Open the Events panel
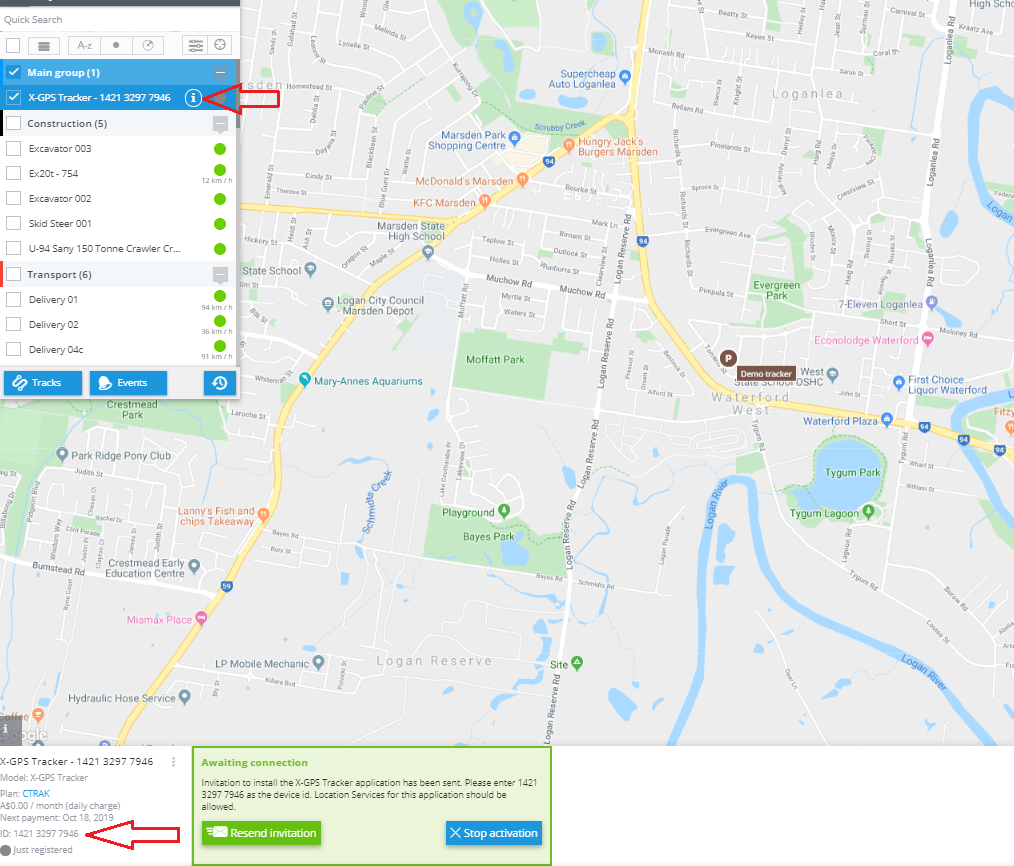 (128, 383)
